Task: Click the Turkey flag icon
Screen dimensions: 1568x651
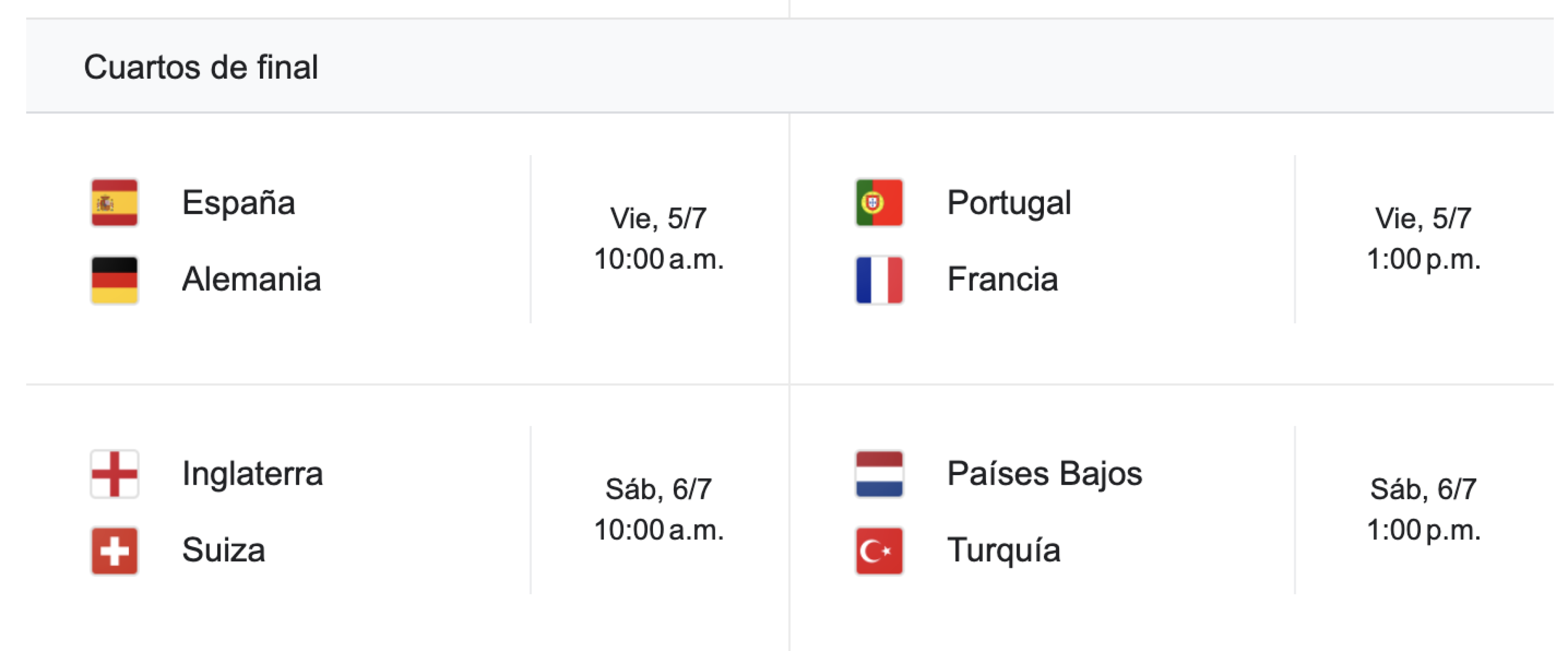Action: pyautogui.click(x=879, y=551)
